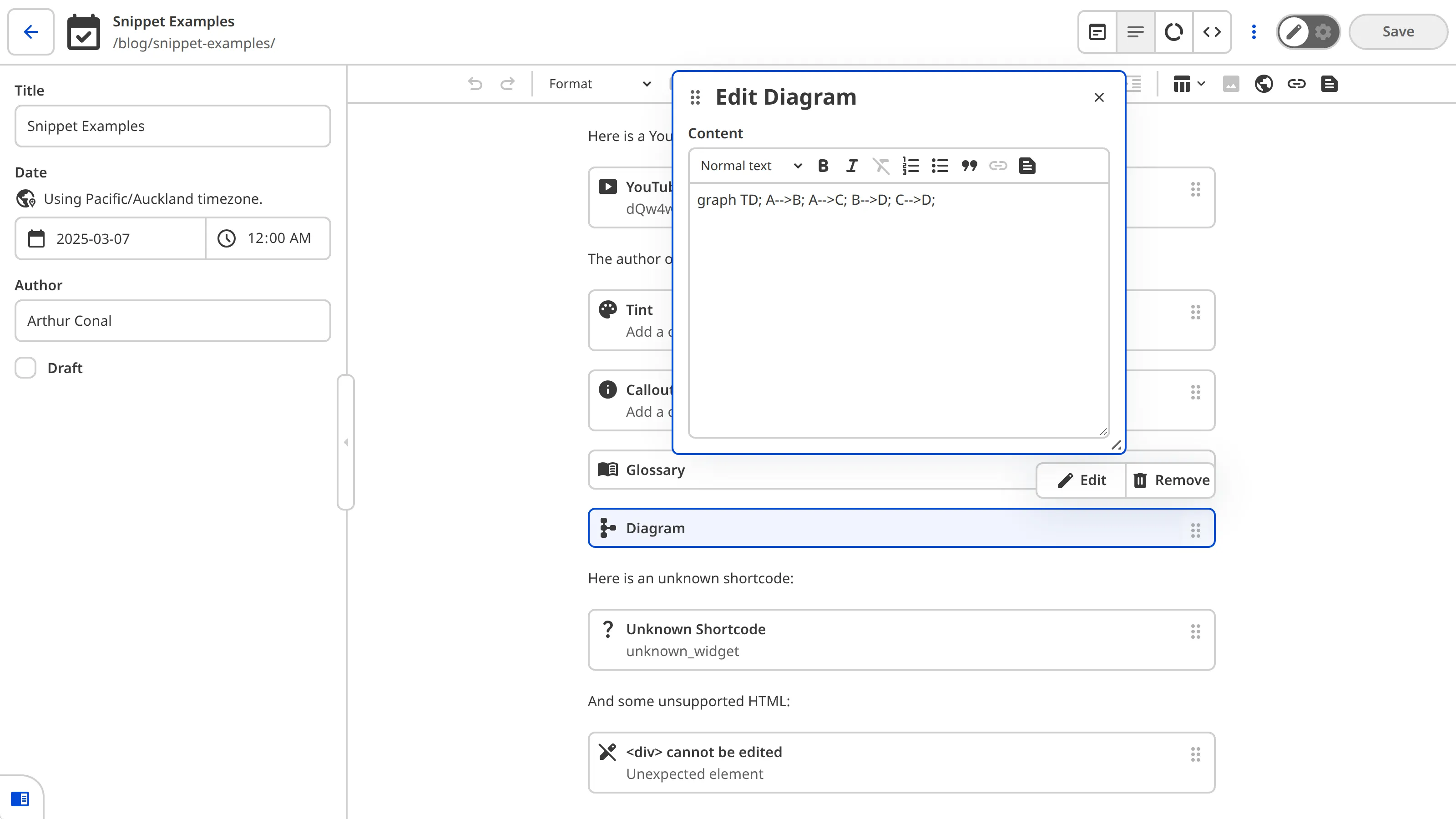Open the time field 12:00 AM
The height and width of the screenshot is (819, 1456).
click(x=268, y=238)
